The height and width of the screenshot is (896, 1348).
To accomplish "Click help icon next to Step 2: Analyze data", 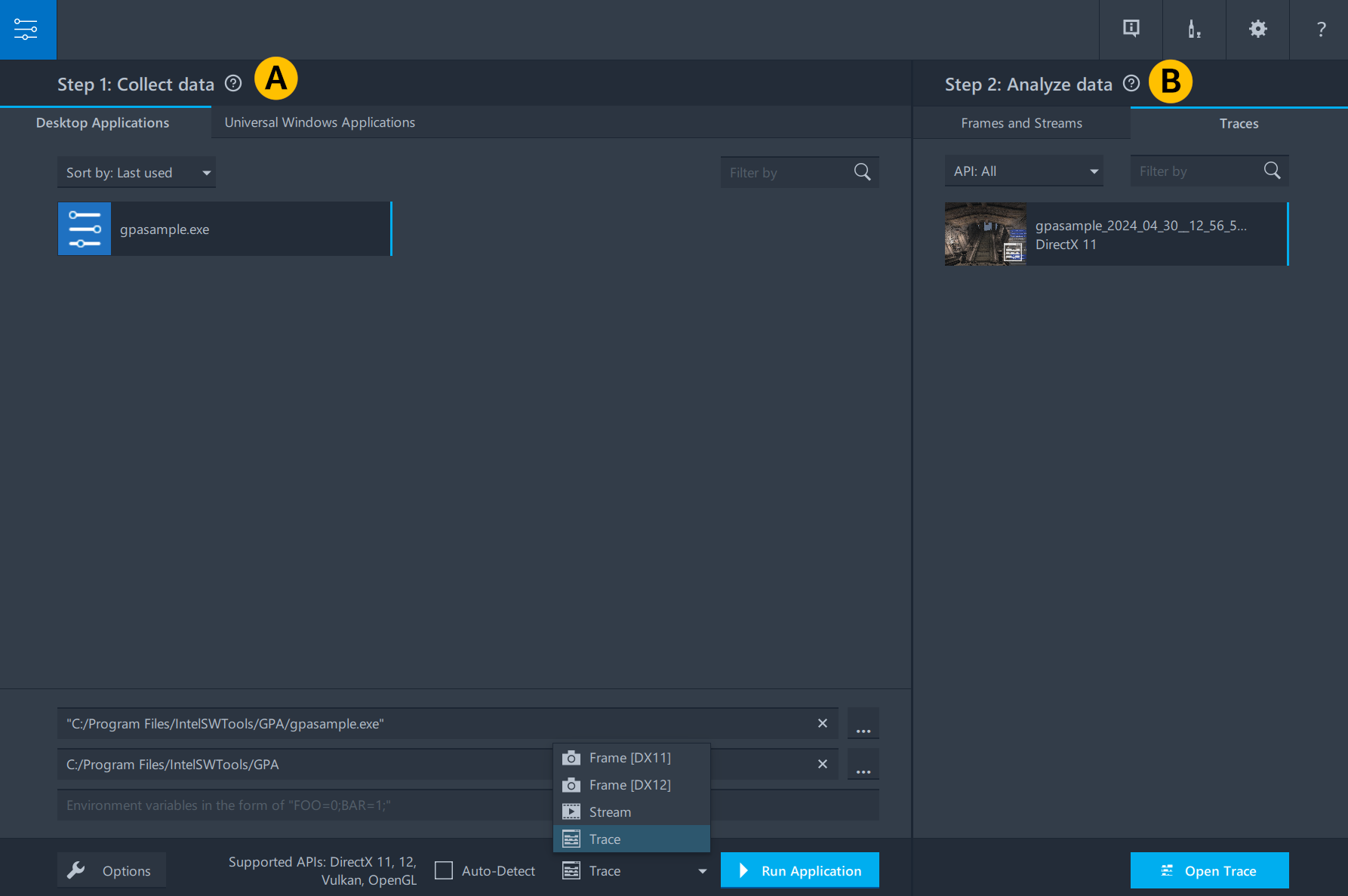I will click(x=1131, y=84).
